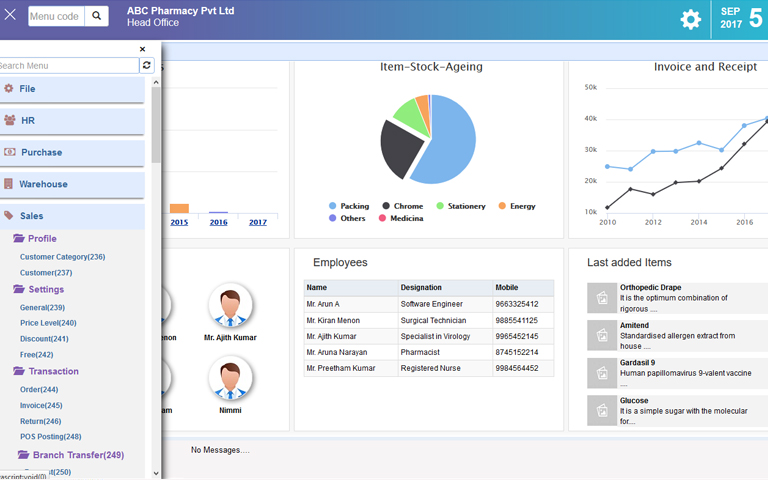Click the Sales tag icon
Viewport: 768px width, 480px height.
coord(8,216)
